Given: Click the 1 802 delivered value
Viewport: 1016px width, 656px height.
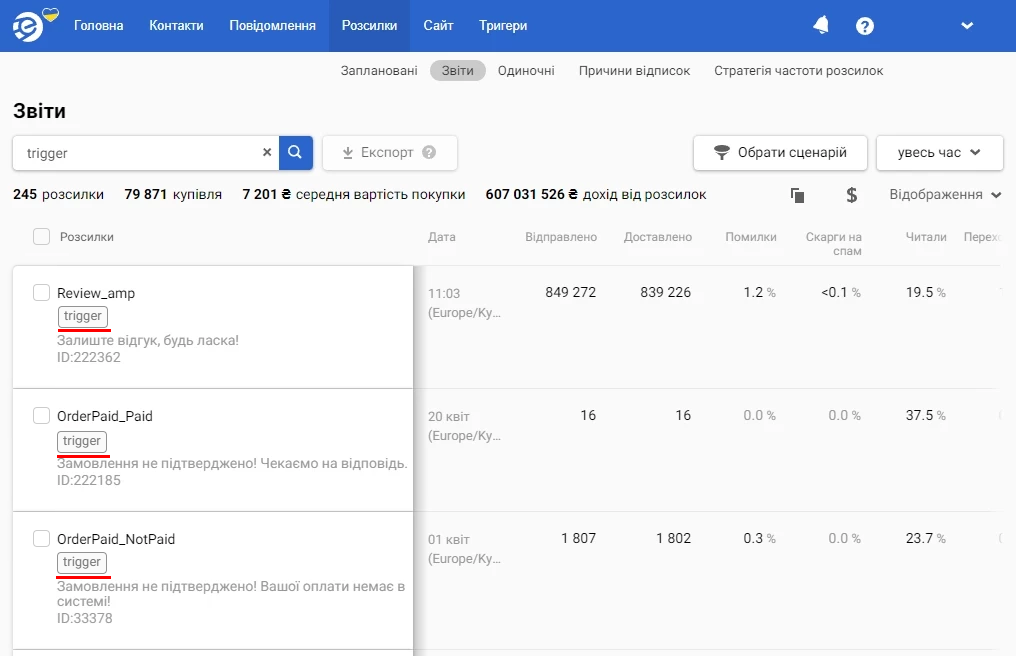Looking at the screenshot, I should tap(674, 539).
